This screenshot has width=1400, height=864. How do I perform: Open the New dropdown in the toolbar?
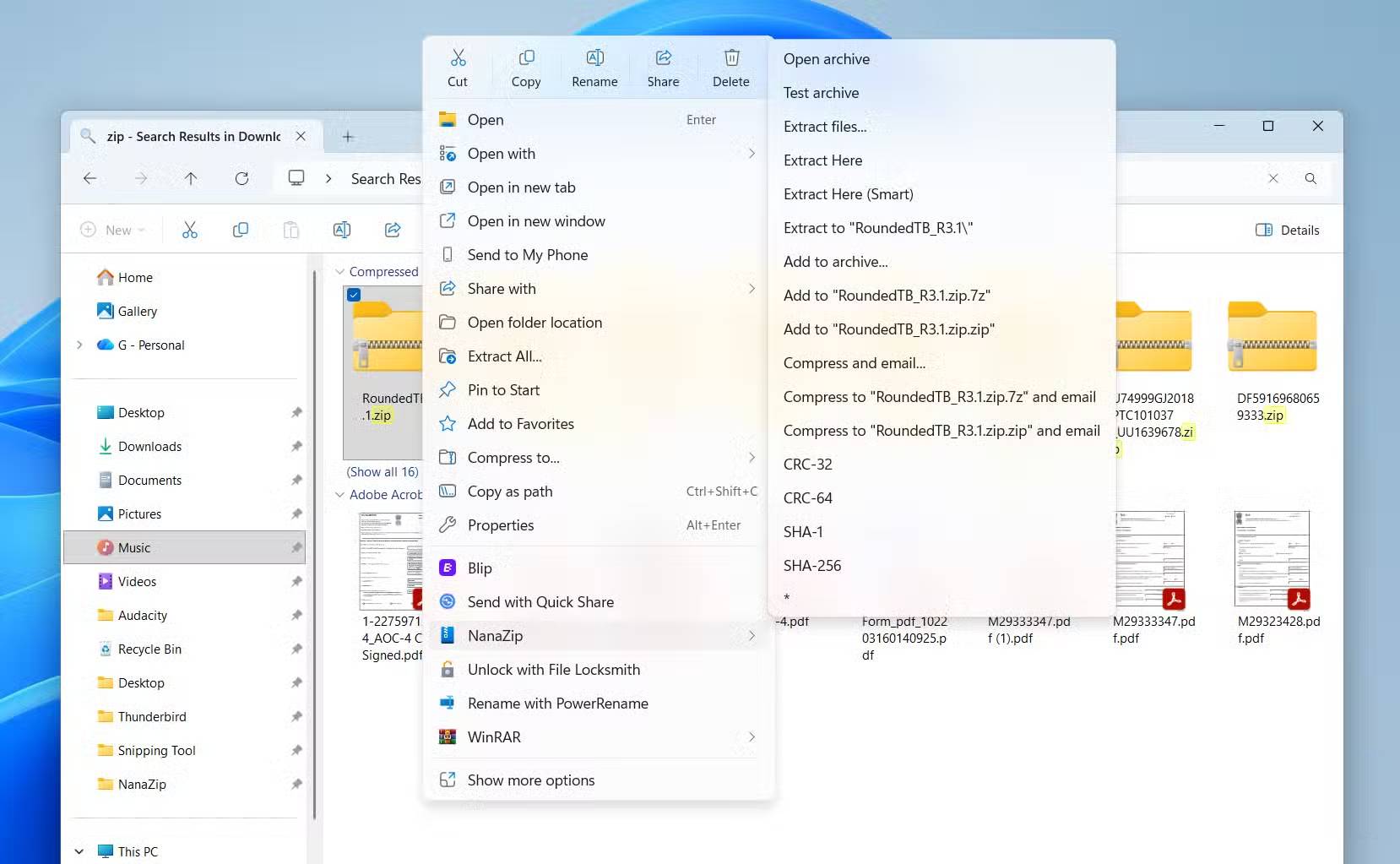pos(112,229)
